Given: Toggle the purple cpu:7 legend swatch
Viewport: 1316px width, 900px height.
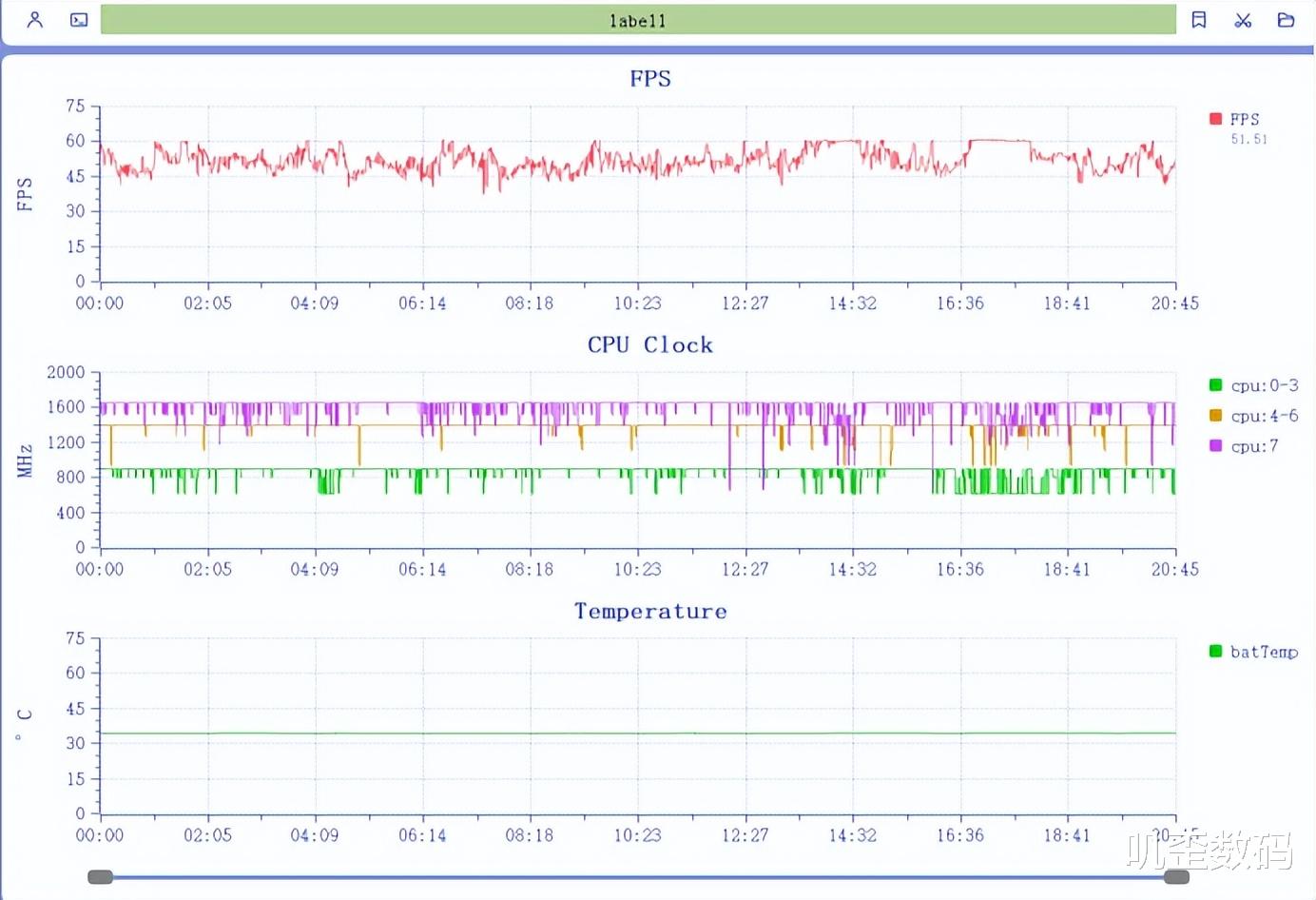Looking at the screenshot, I should point(1215,446).
